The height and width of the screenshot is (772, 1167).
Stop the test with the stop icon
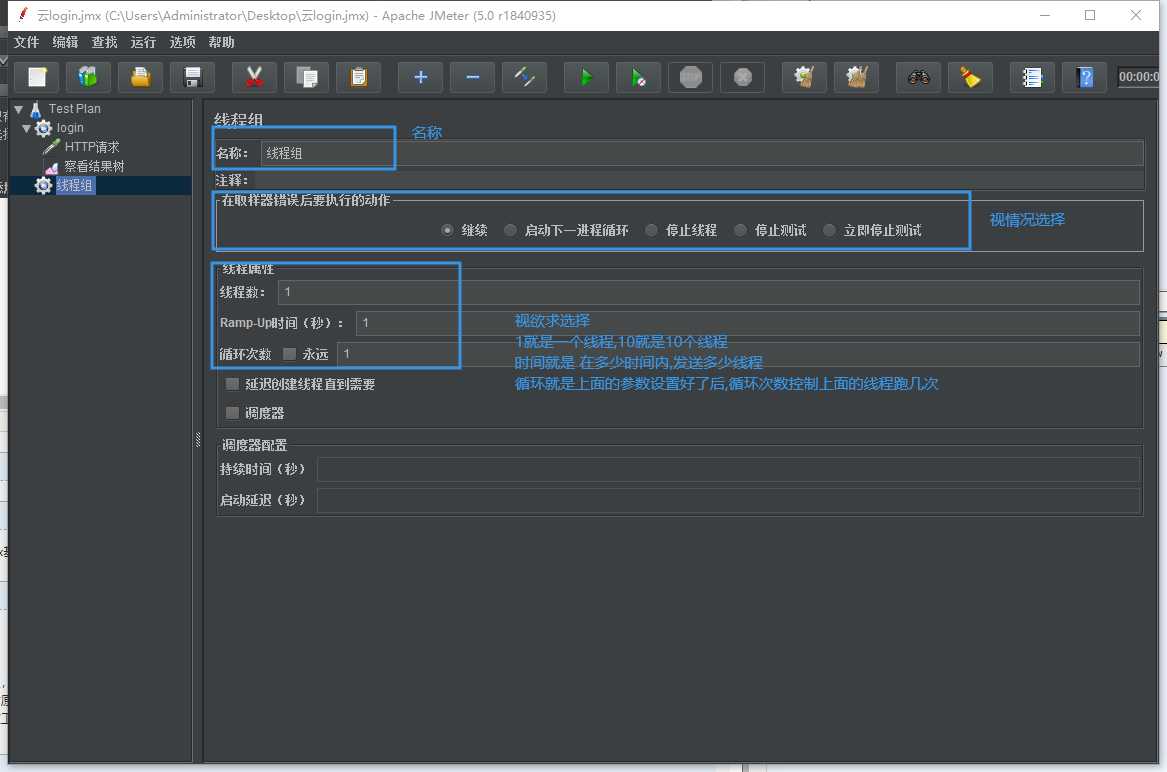click(x=691, y=77)
